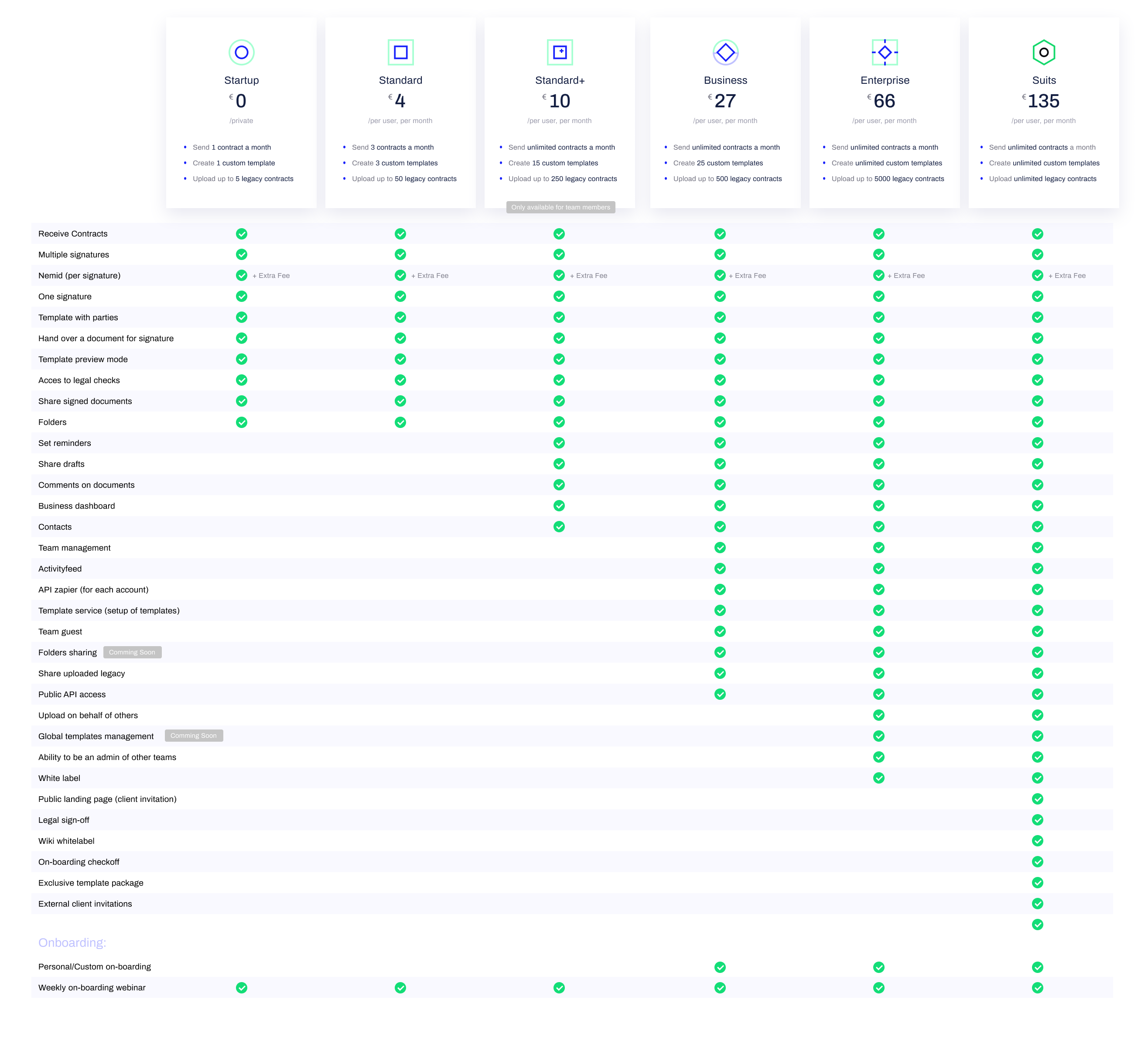The image size is (1148, 1041).
Task: Click the 'Comments on documents' feature label
Action: [86, 485]
